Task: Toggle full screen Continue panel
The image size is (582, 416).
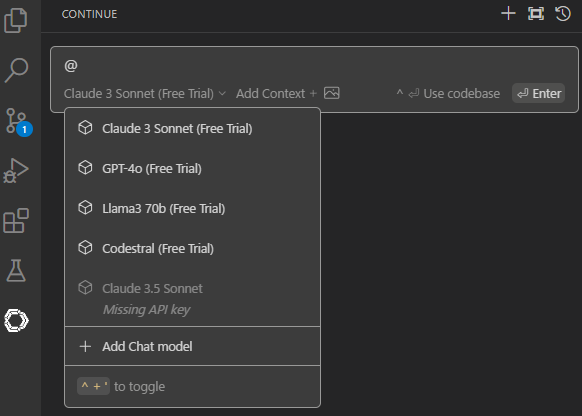Action: (x=536, y=14)
